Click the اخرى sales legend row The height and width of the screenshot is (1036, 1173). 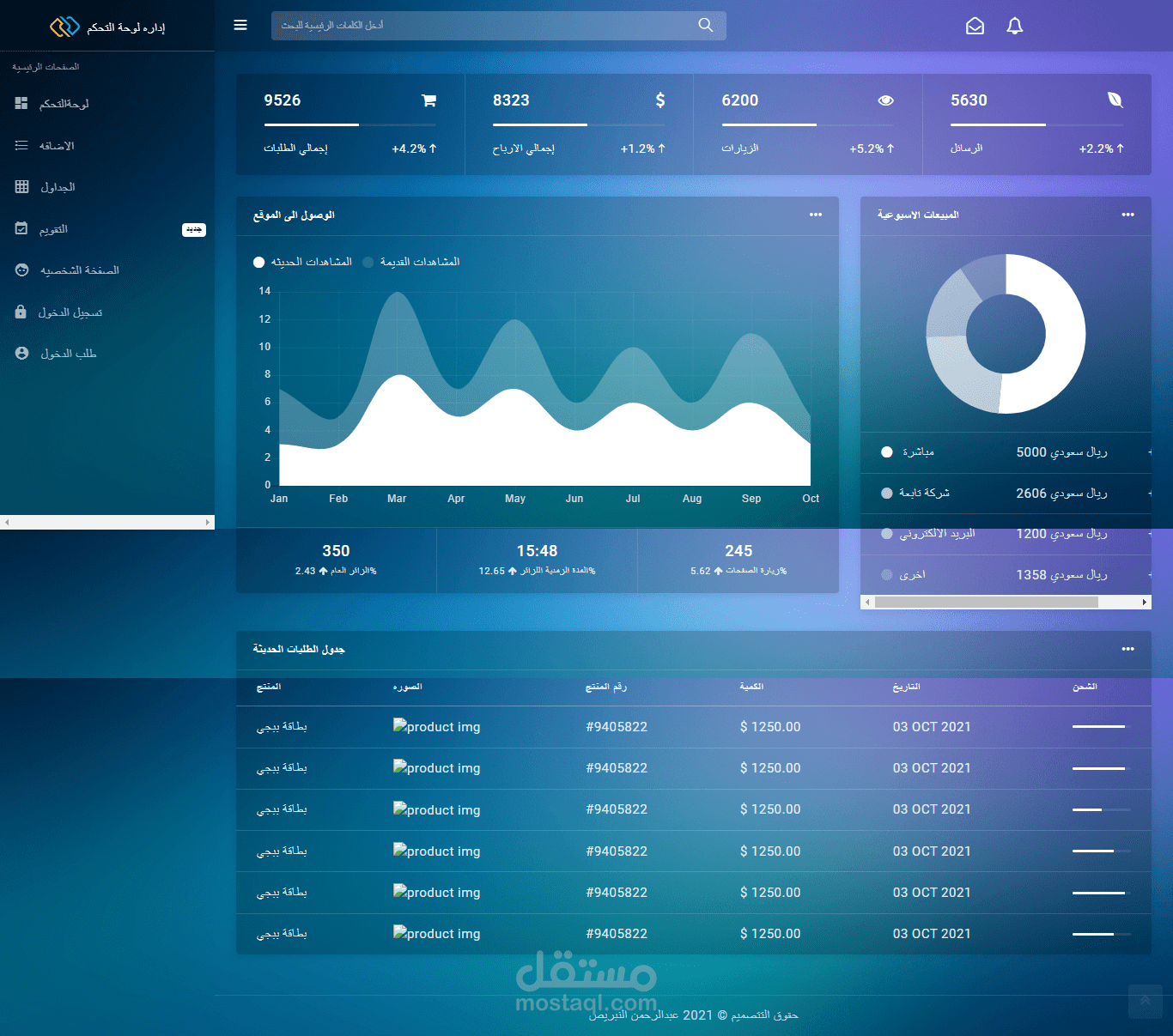pos(1006,575)
